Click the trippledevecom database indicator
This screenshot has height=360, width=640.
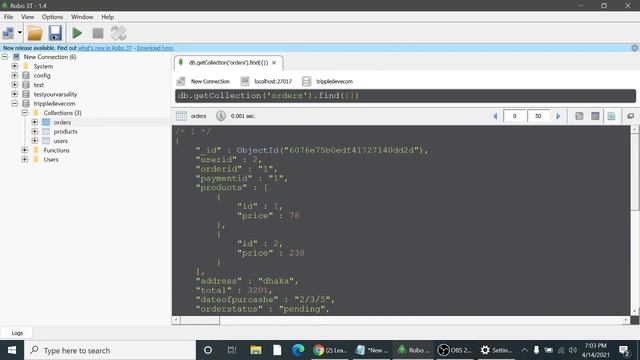(334, 81)
